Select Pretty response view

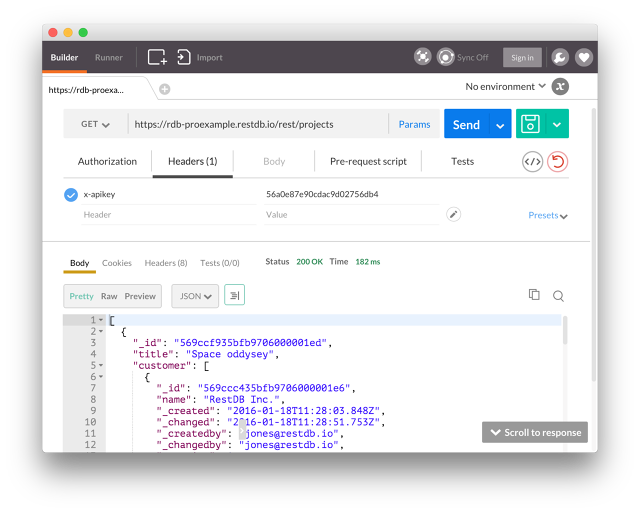(x=81, y=296)
